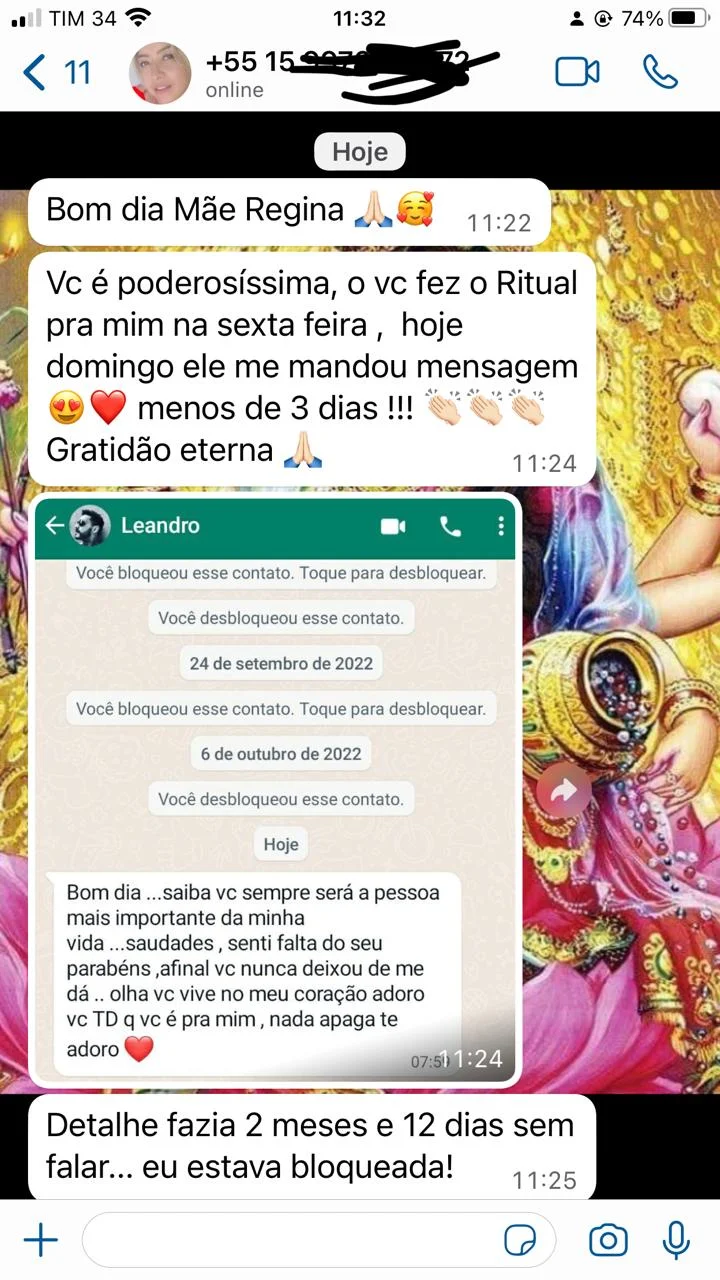
Task: Open the shared Leandro chat screenshot
Action: coord(275,790)
